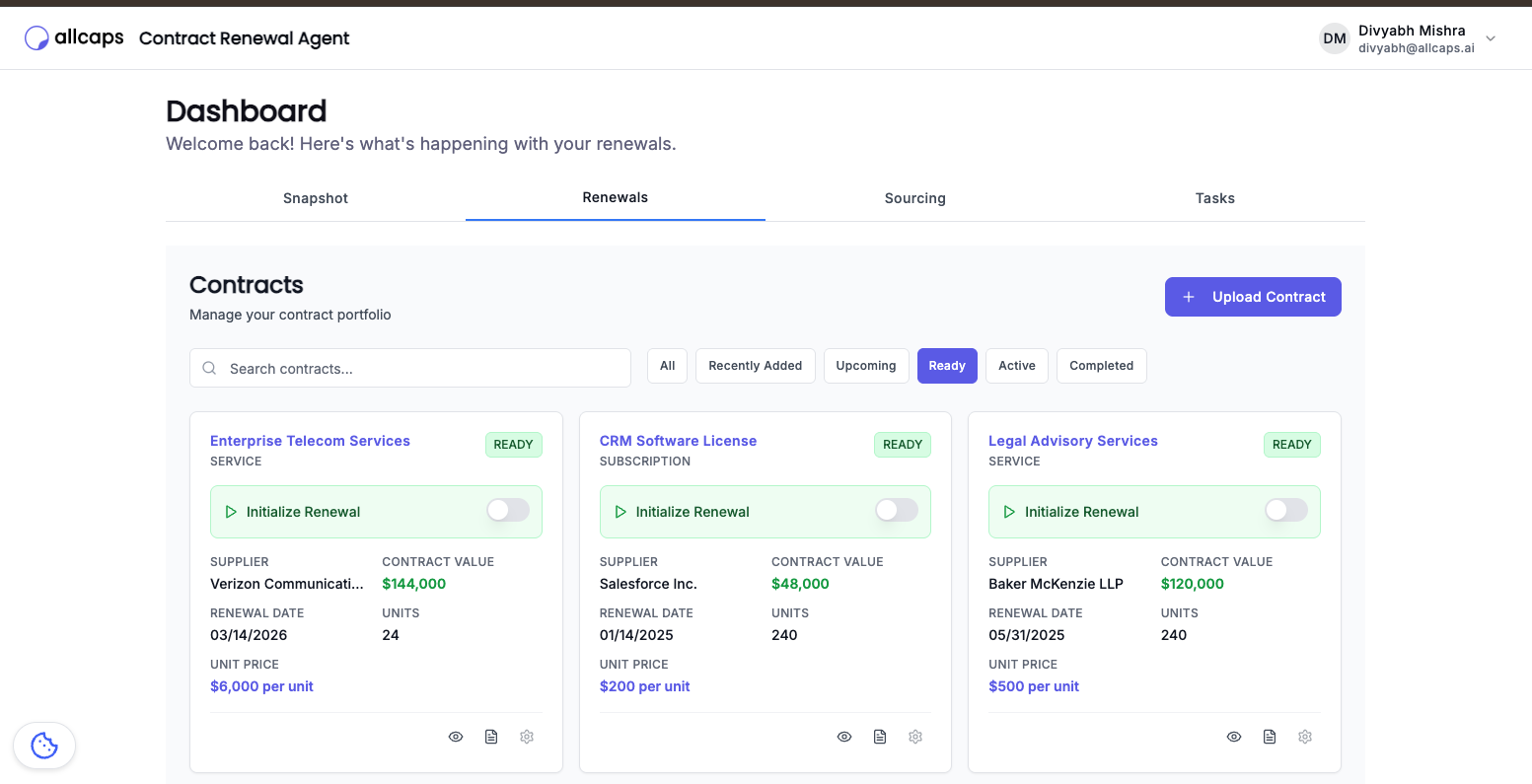1532x784 pixels.
Task: Filter contracts by Upcoming
Action: point(866,366)
